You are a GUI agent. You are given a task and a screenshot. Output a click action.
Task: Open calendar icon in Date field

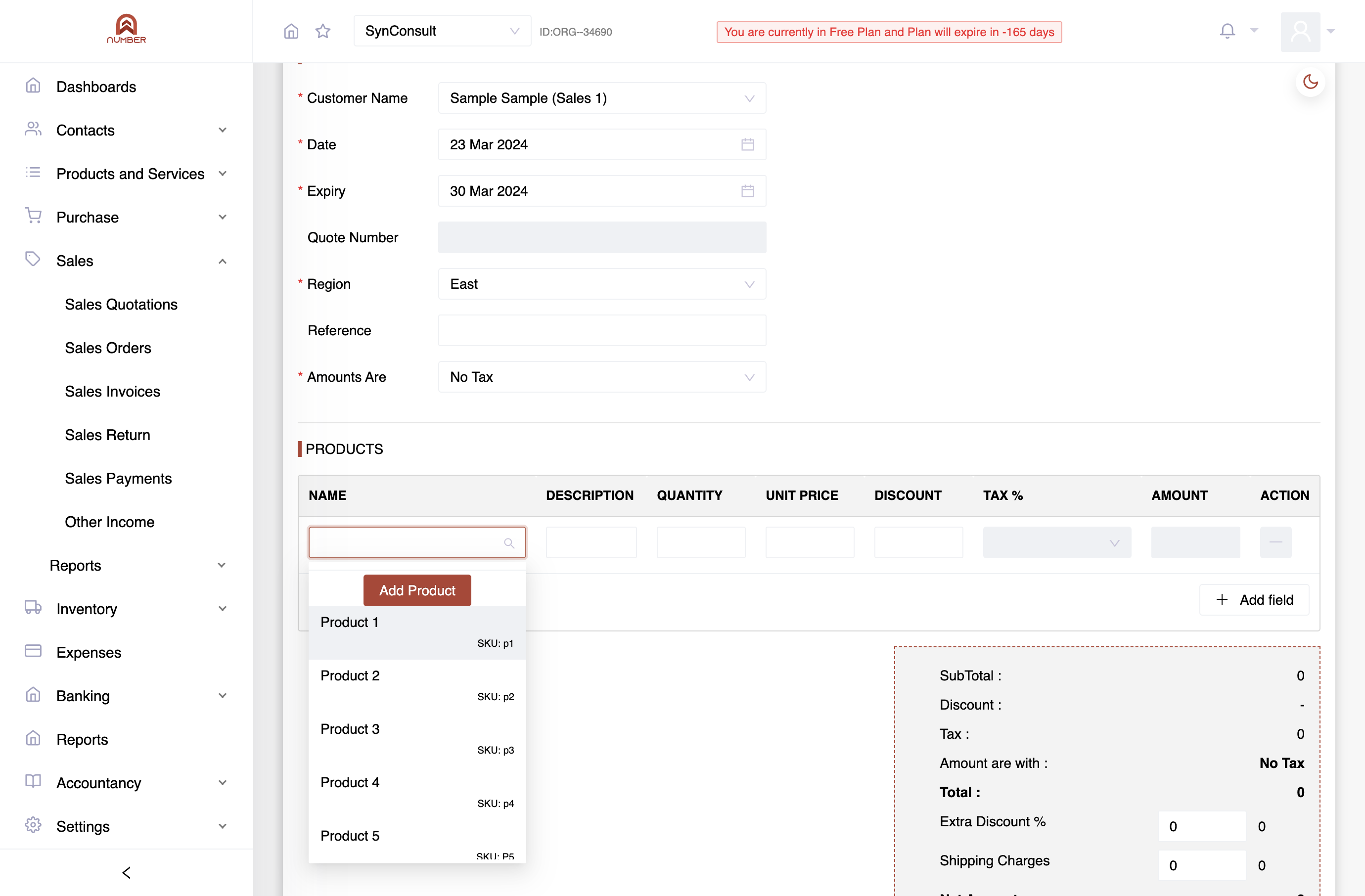[747, 144]
